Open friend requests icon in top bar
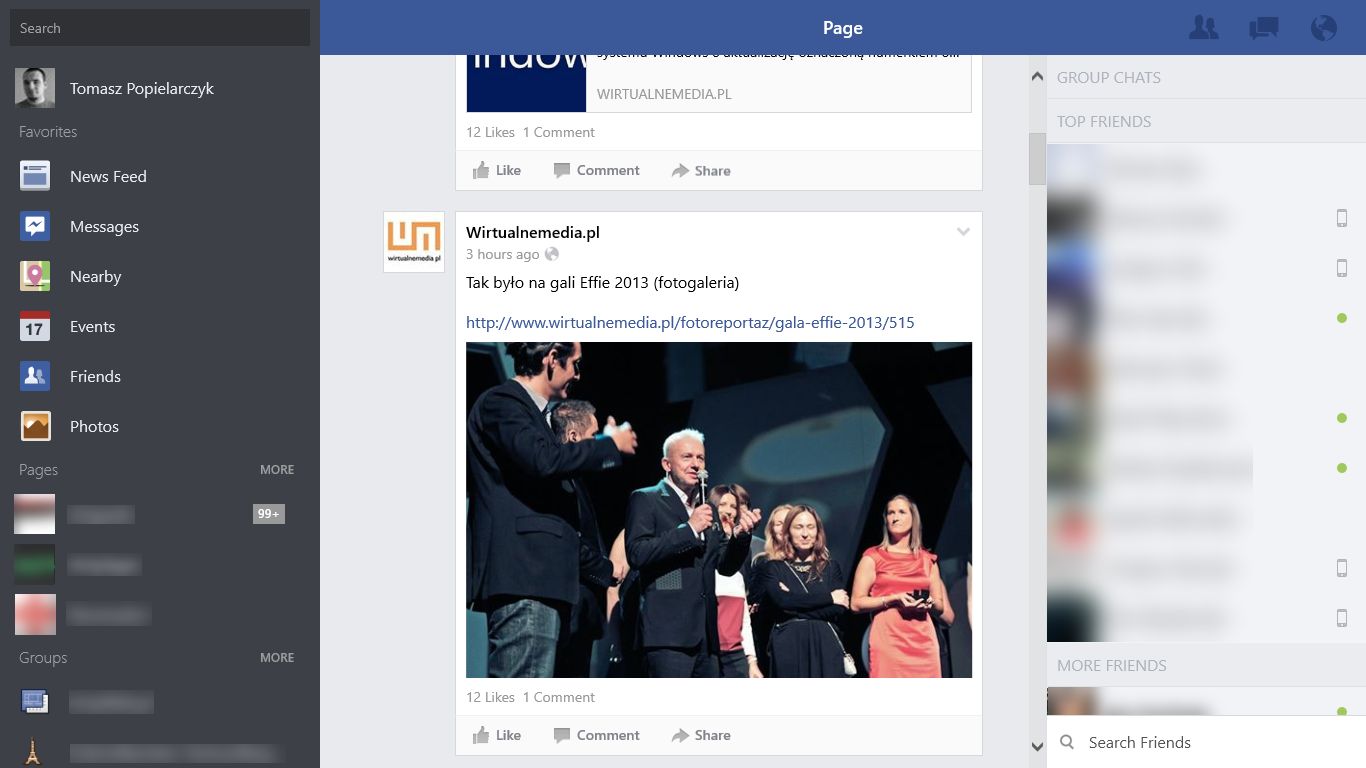Screen dimensions: 1366x768 click(1204, 28)
